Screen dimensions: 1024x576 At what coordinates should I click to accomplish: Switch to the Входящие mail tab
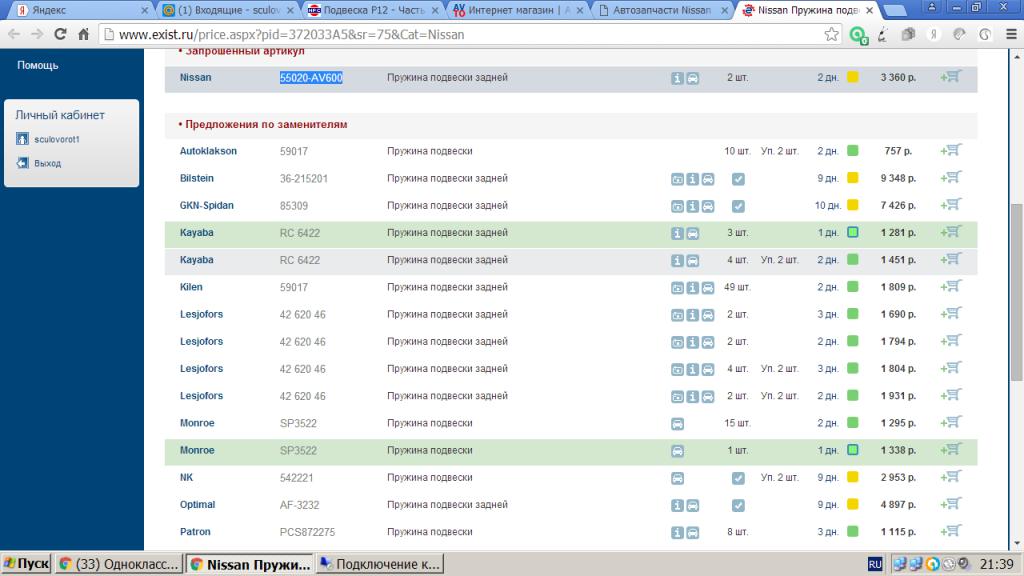point(229,10)
